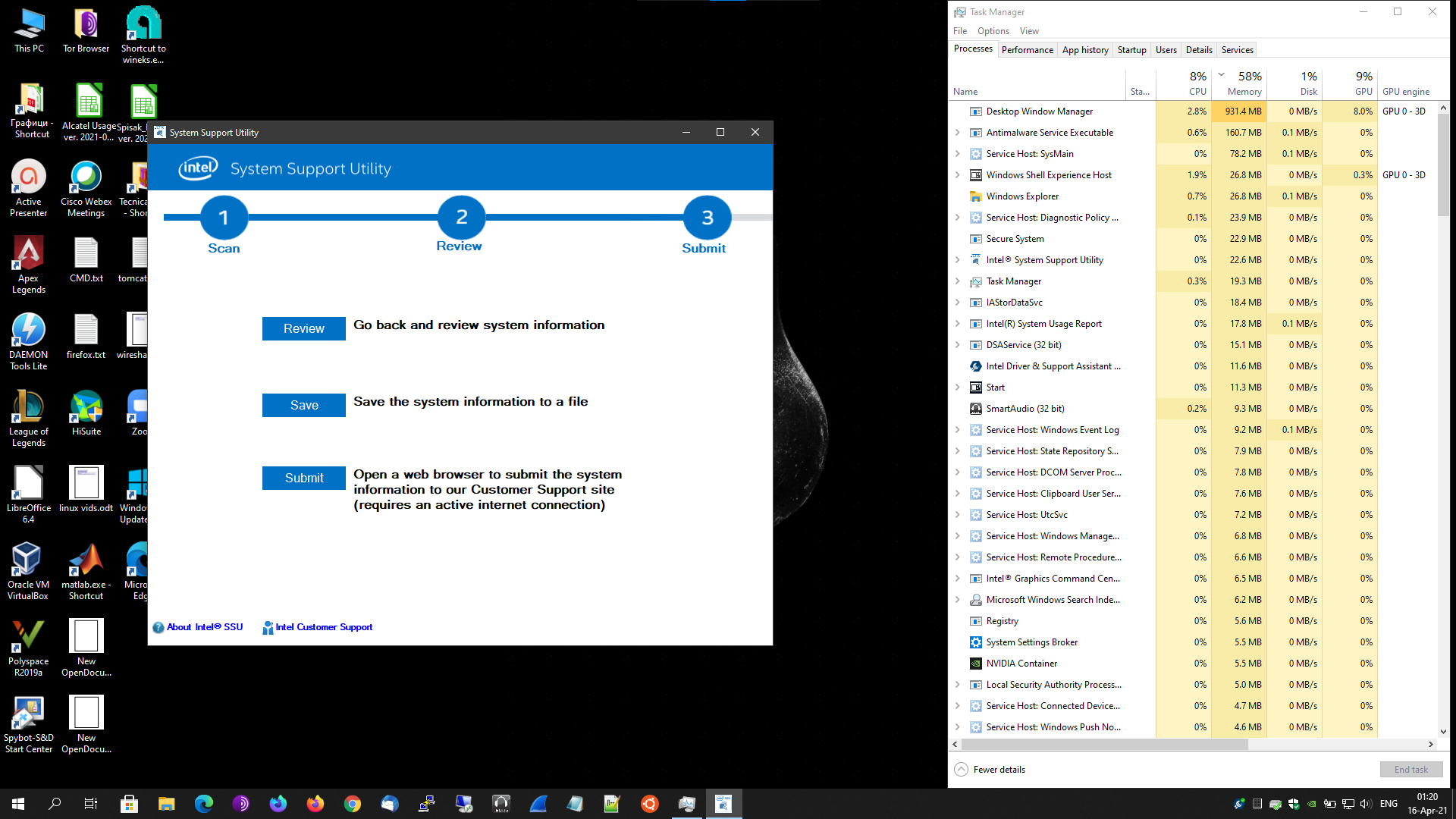The width and height of the screenshot is (1456, 819).
Task: Open the Options menu in Task Manager
Action: point(993,30)
